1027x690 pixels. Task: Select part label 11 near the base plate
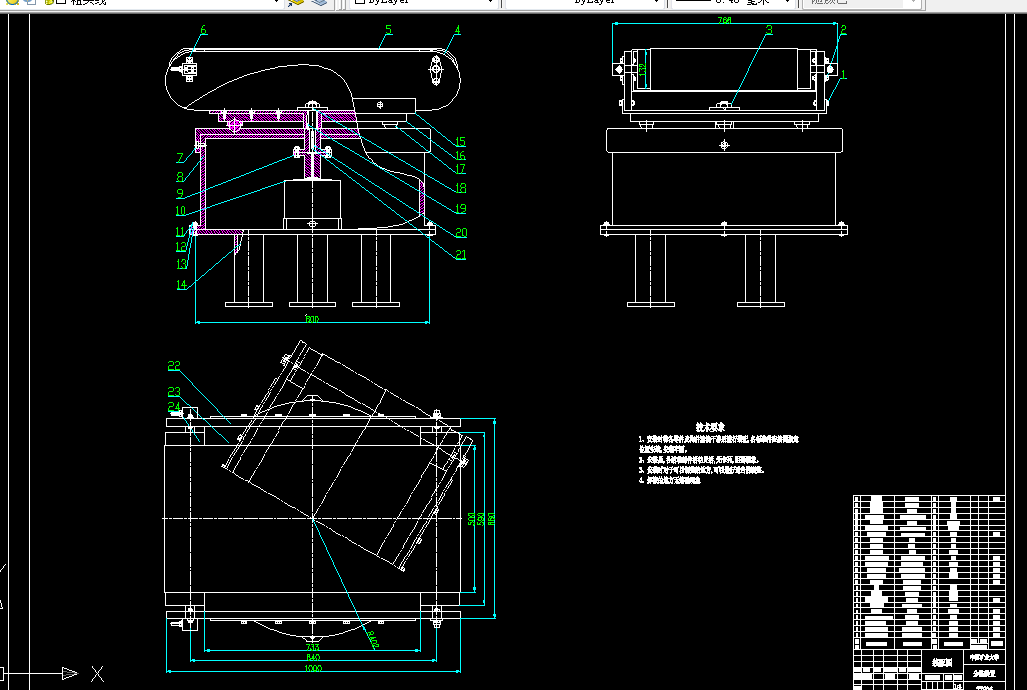[181, 232]
